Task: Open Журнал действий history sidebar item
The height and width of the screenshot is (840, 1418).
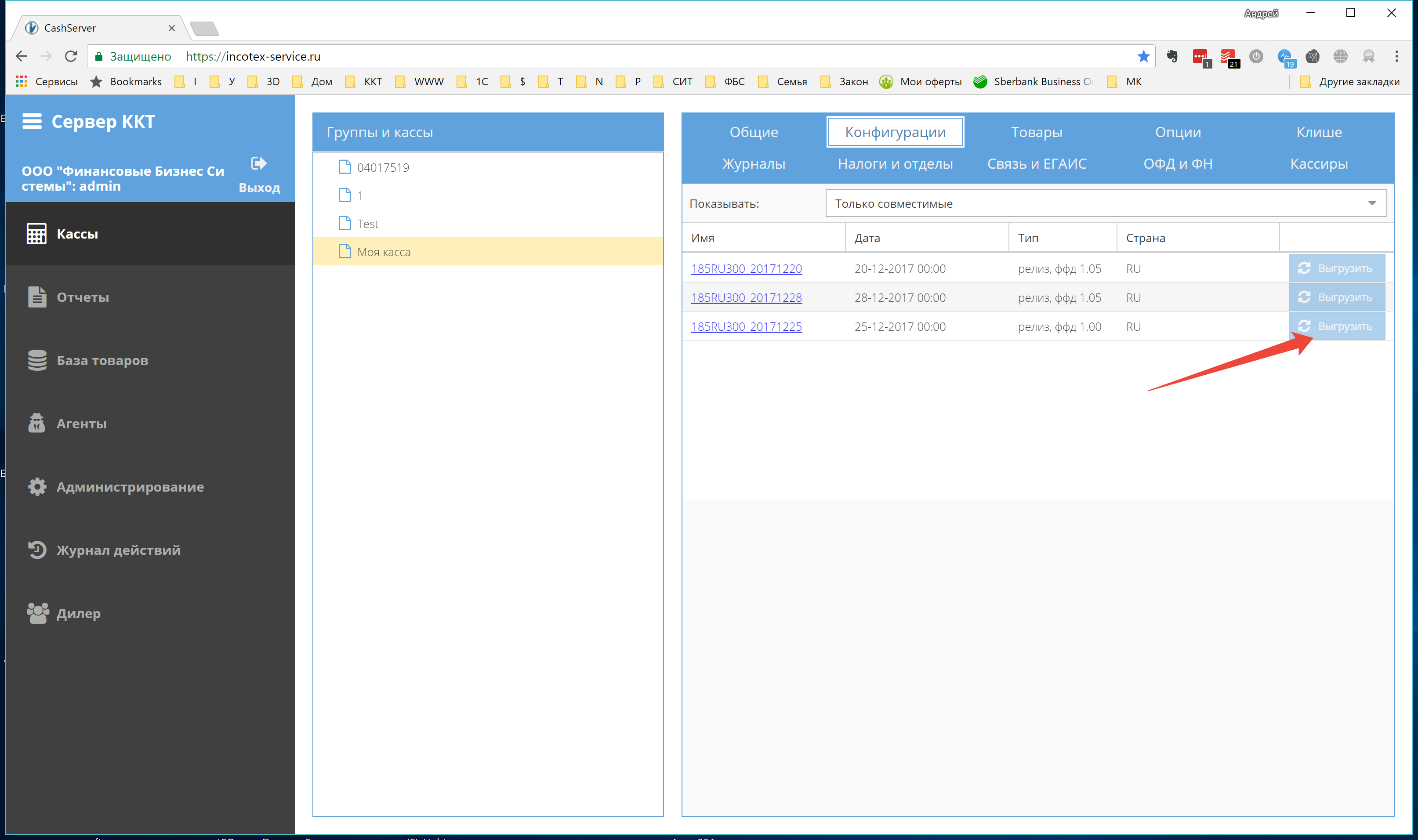Action: pos(118,550)
